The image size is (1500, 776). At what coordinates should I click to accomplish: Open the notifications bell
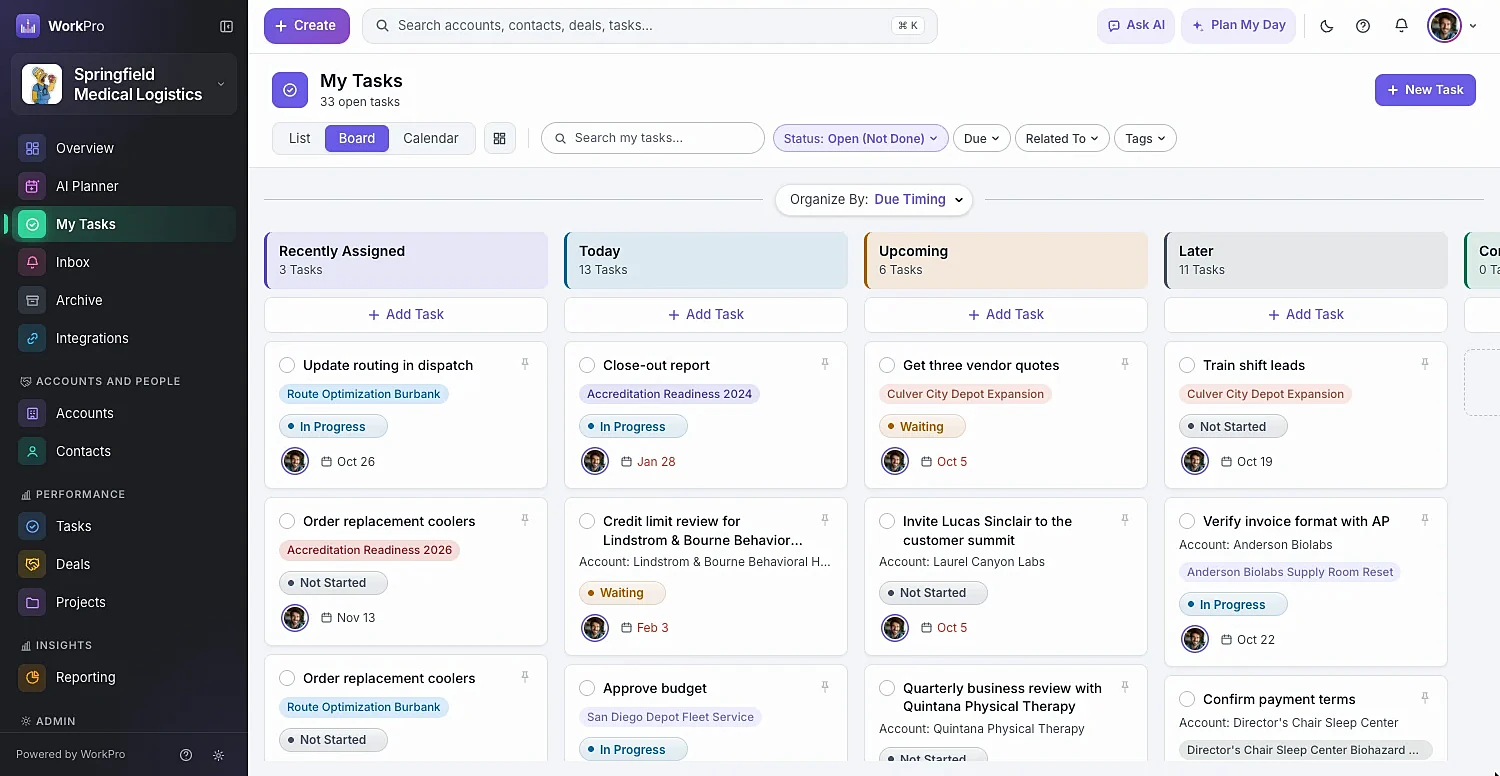1401,26
